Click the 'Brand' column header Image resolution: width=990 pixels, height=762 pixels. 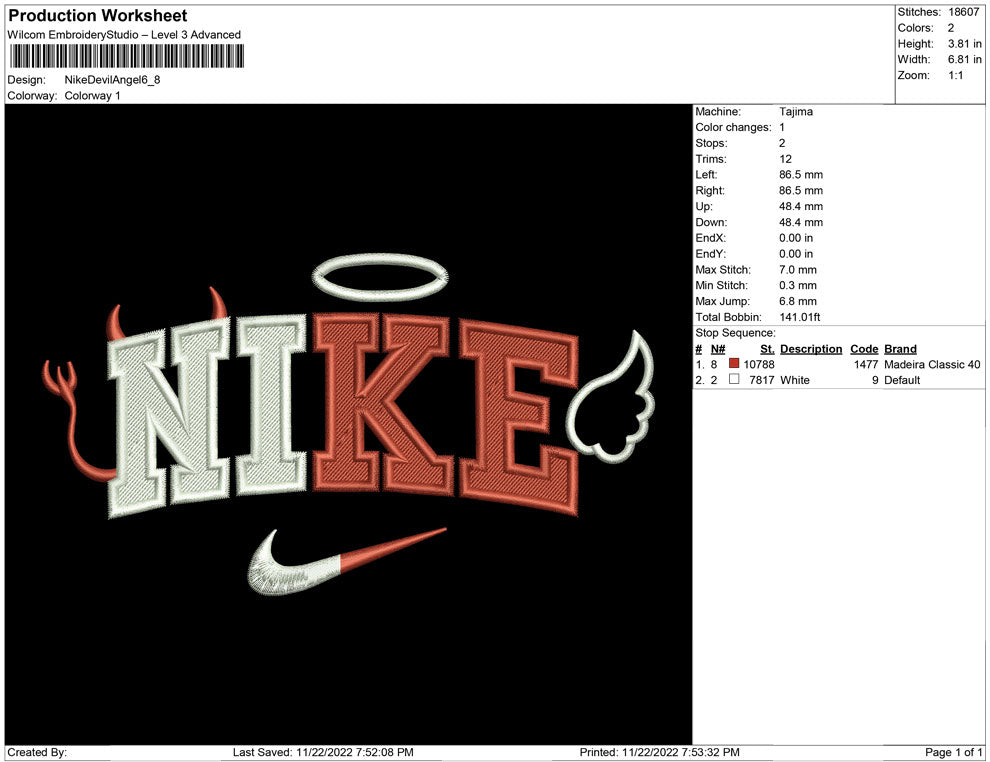(x=900, y=349)
